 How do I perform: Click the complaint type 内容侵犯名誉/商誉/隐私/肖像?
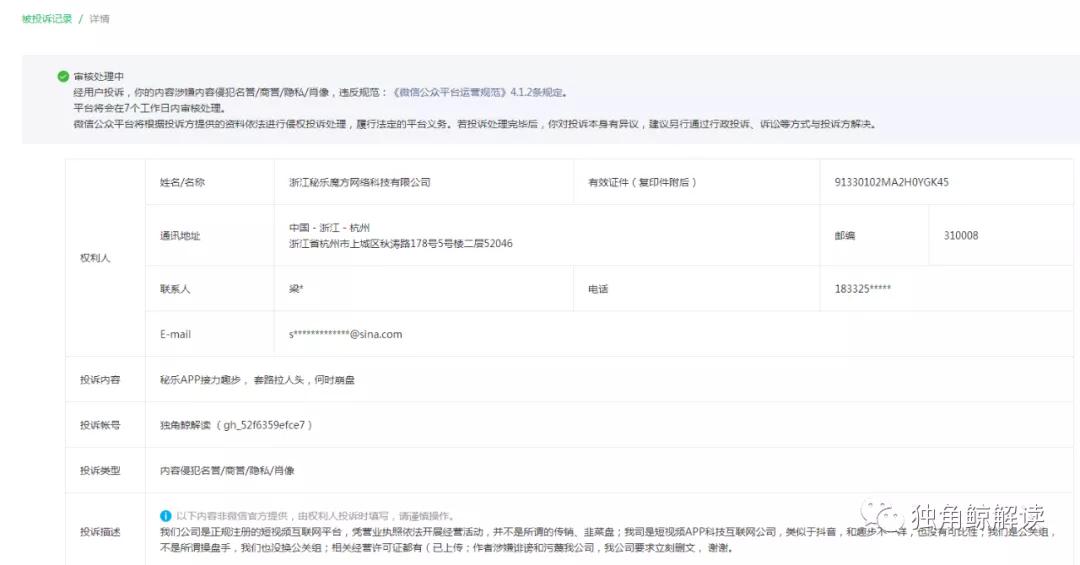(x=227, y=471)
